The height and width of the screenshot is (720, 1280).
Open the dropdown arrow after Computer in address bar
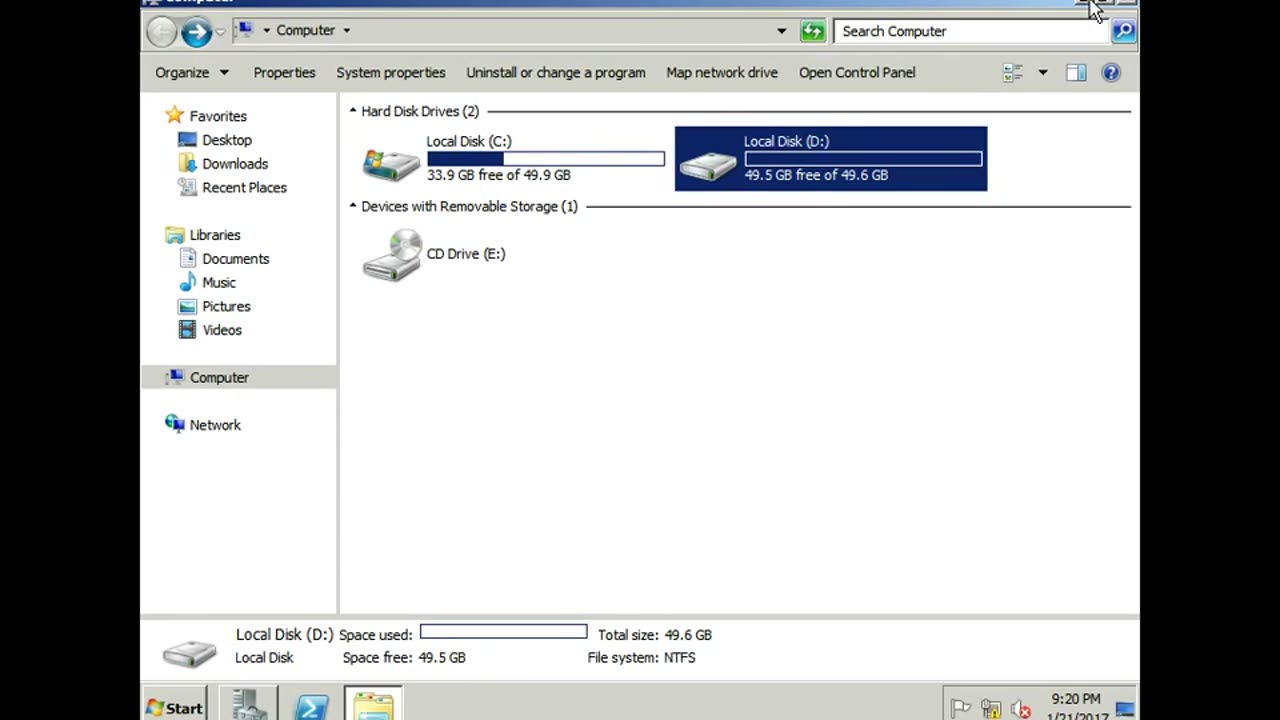click(346, 31)
